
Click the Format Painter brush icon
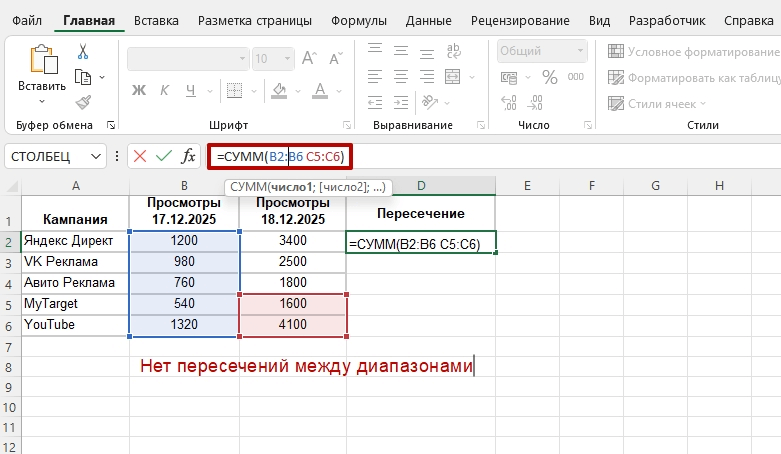coord(83,102)
